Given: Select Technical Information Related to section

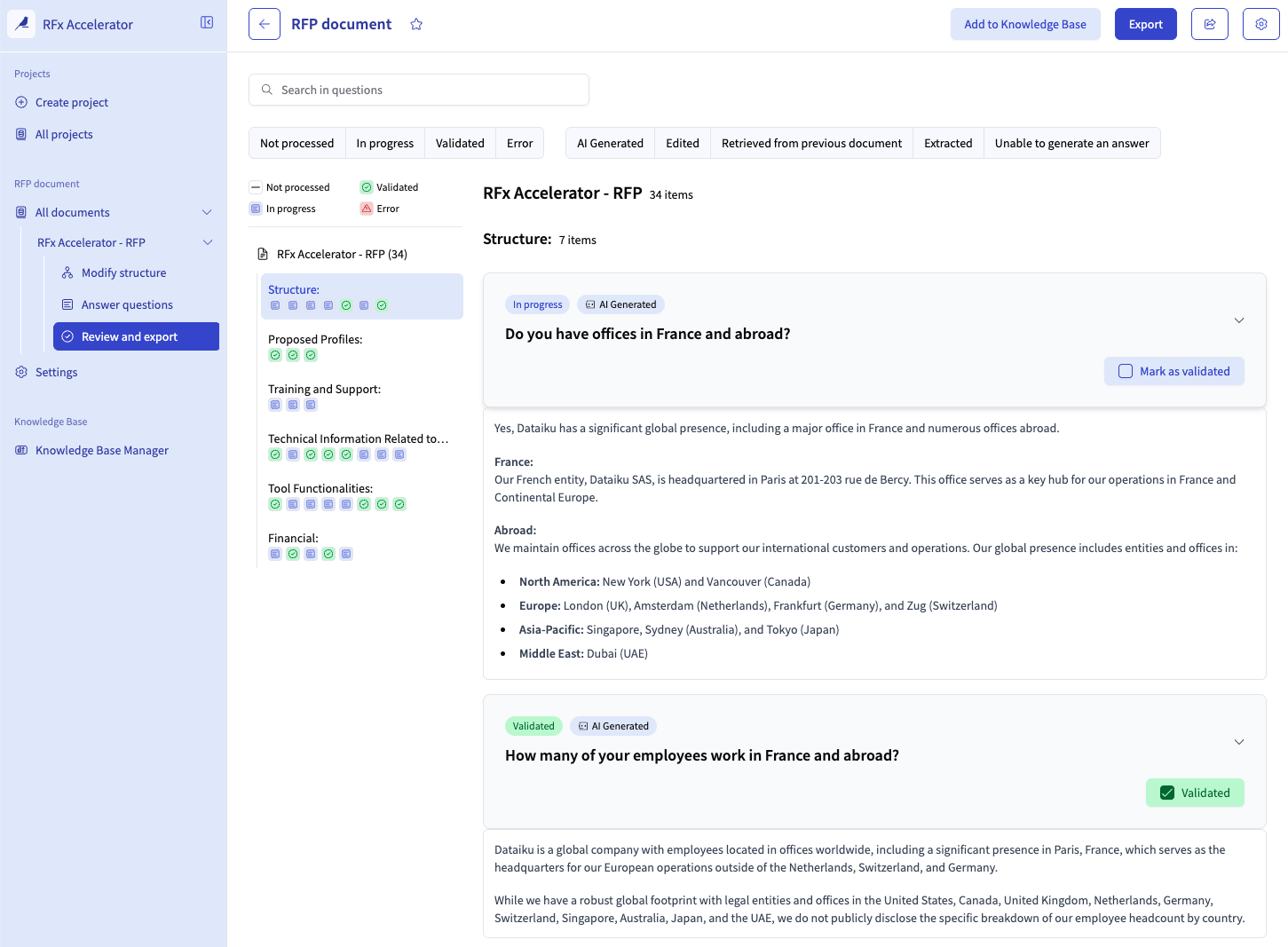Looking at the screenshot, I should pyautogui.click(x=362, y=446).
